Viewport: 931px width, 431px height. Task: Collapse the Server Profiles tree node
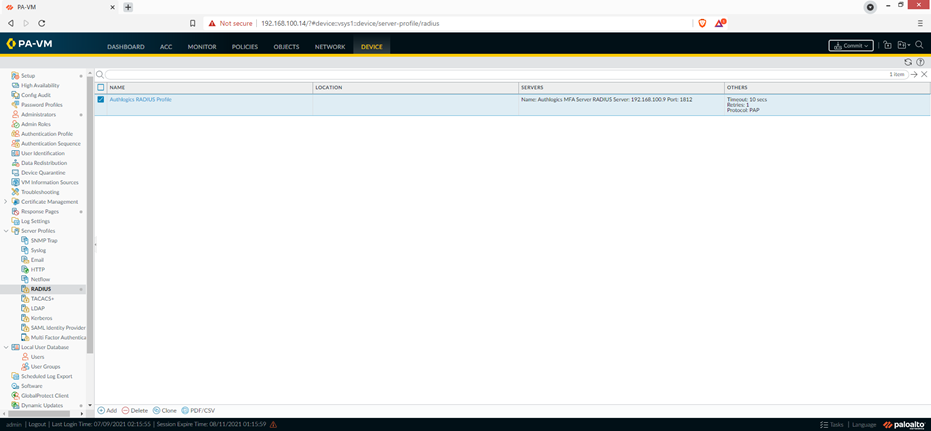[x=6, y=230]
